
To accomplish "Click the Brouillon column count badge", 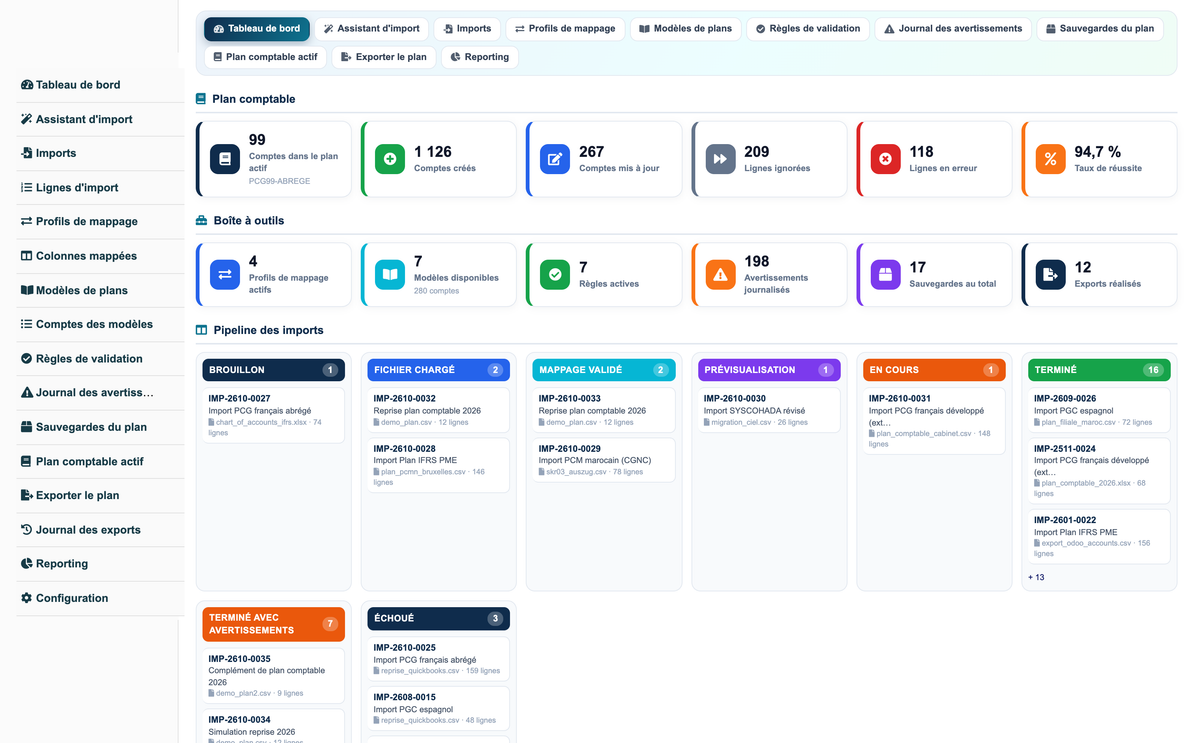I will tap(330, 370).
